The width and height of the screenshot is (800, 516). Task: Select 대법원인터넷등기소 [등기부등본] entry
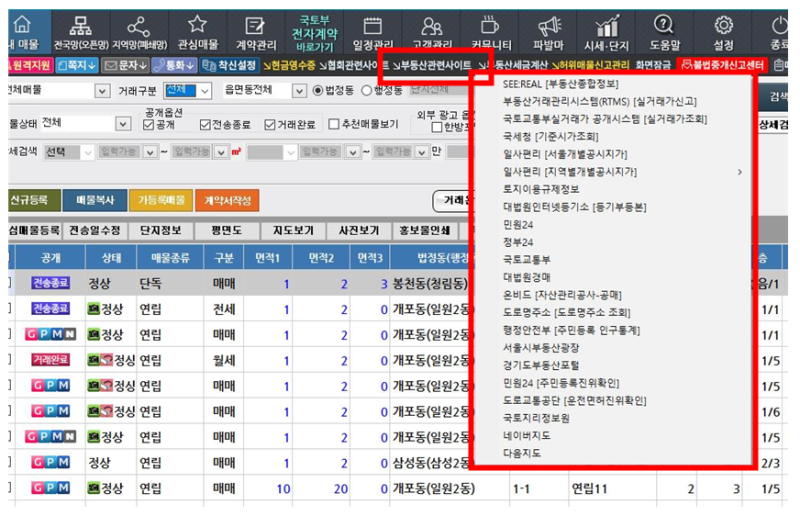574,207
